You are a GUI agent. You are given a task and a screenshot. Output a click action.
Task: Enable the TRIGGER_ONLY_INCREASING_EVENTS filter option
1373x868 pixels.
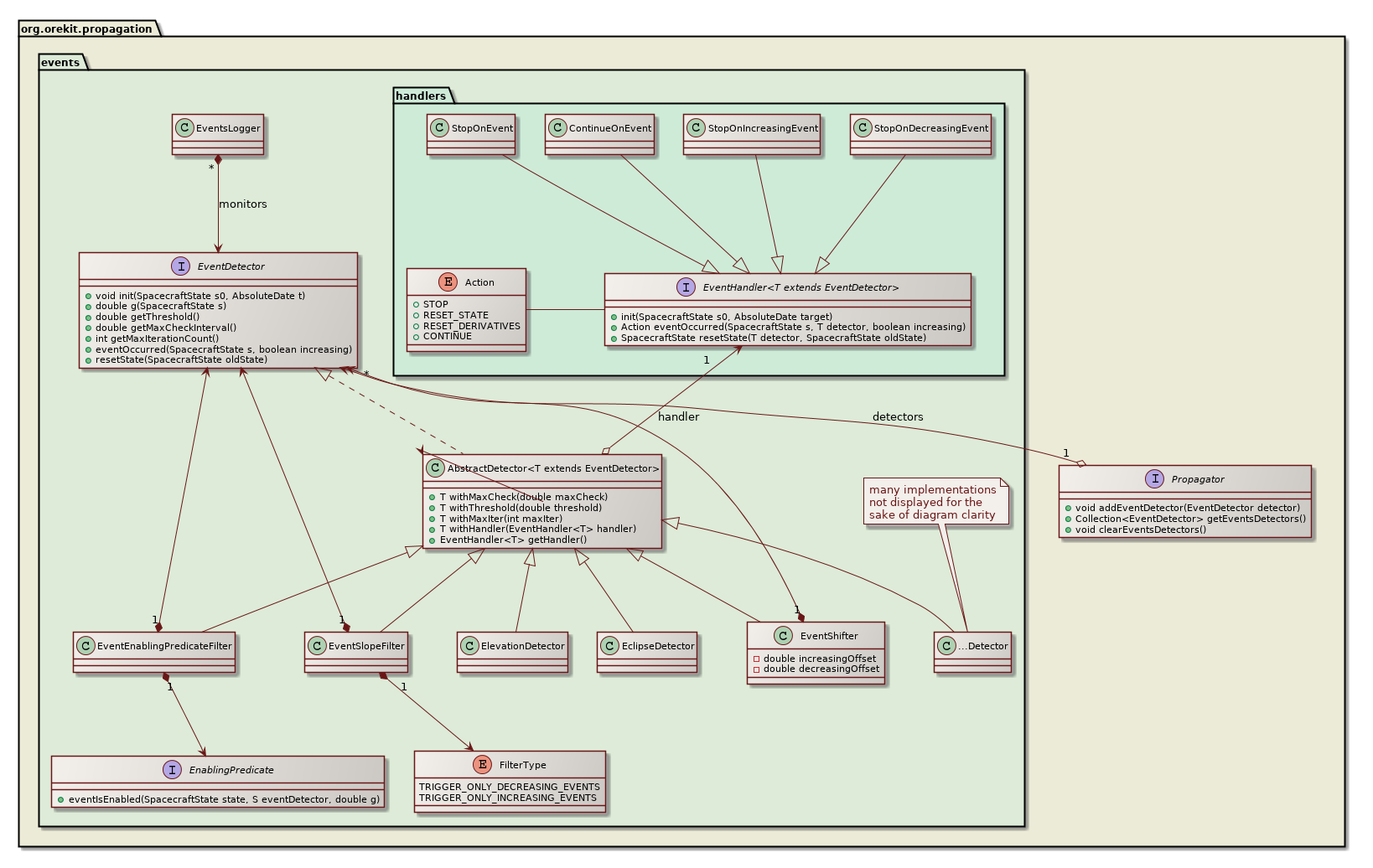tap(510, 798)
